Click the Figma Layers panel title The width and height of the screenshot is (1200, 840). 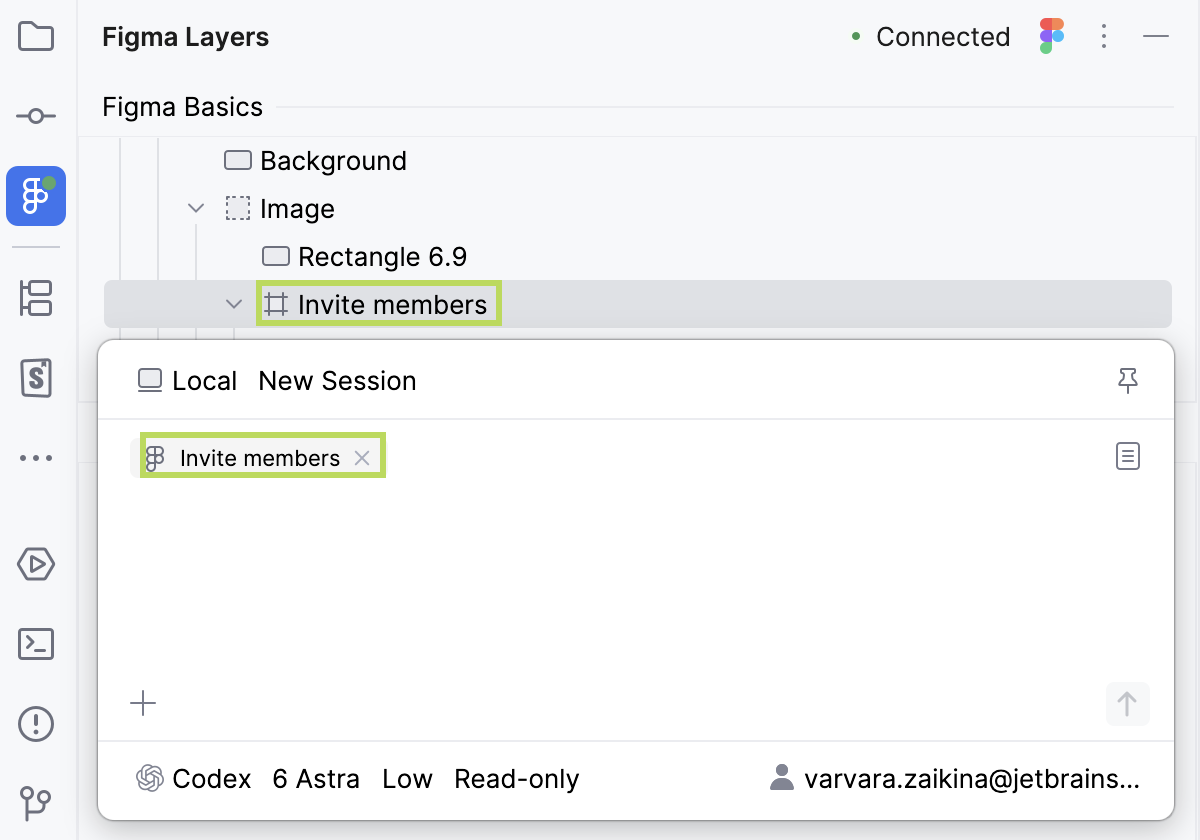point(185,37)
